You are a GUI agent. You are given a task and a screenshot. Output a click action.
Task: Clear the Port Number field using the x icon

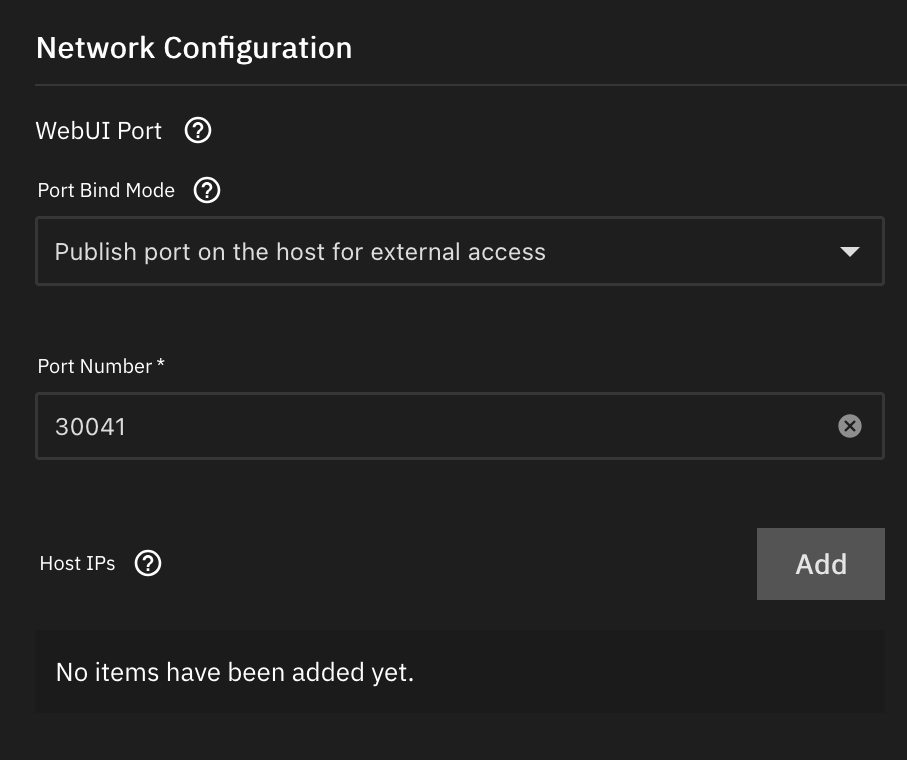pyautogui.click(x=850, y=426)
